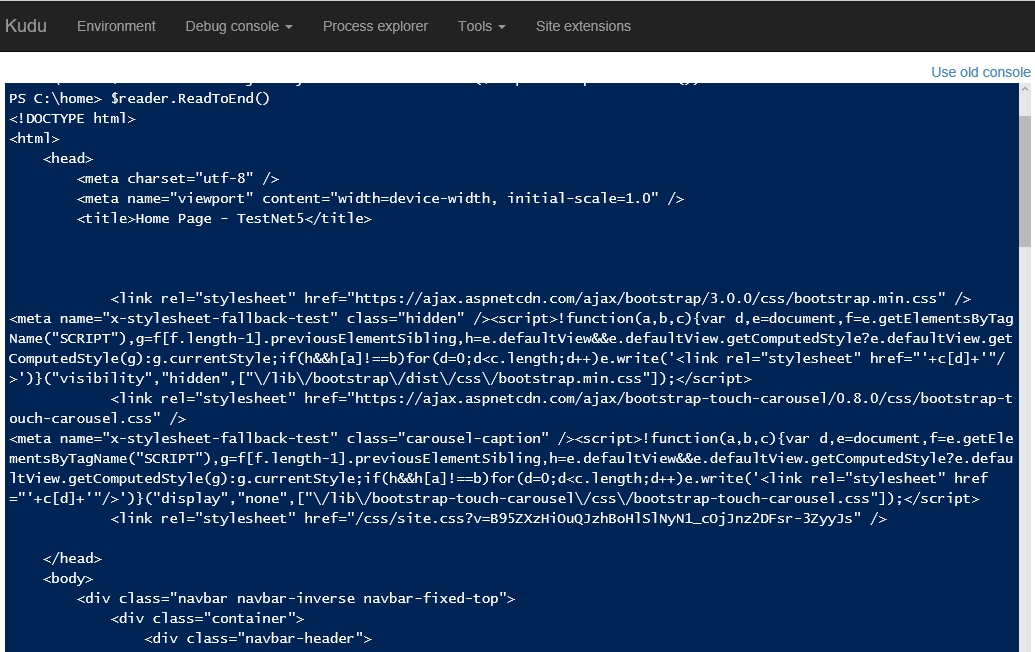Click the meta viewport line
Viewport: 1035px width, 652px height.
click(380, 199)
